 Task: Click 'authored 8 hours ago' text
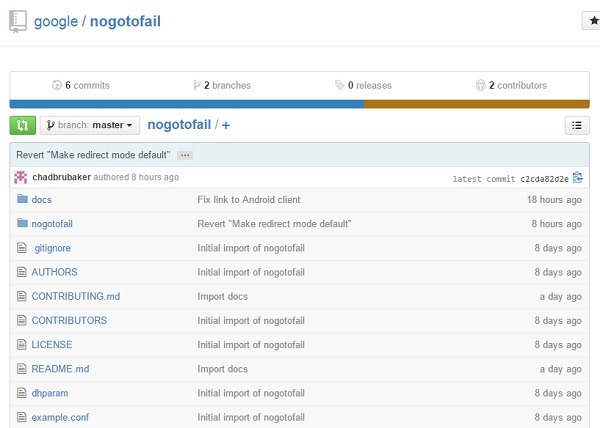pyautogui.click(x=136, y=177)
